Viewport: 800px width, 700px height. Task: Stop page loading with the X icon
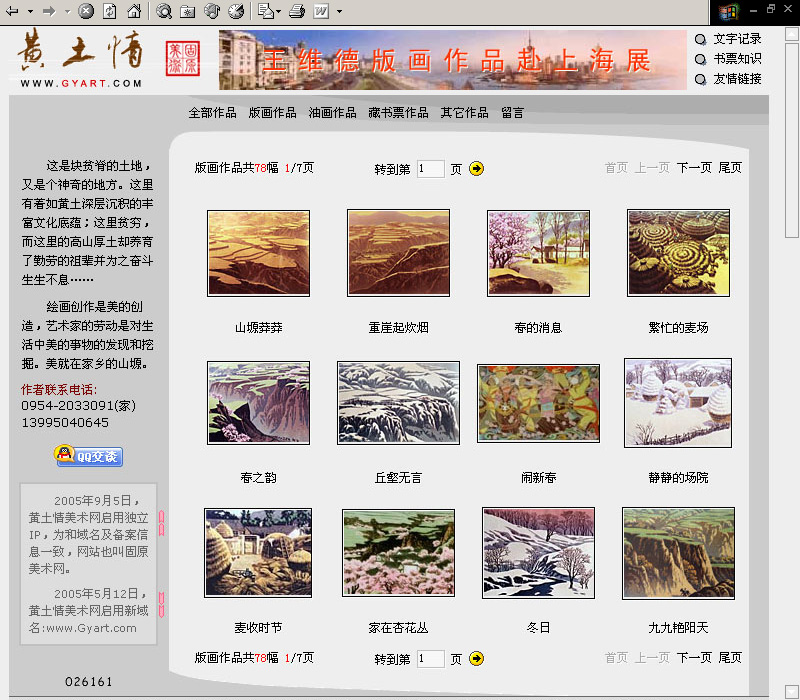(x=86, y=11)
